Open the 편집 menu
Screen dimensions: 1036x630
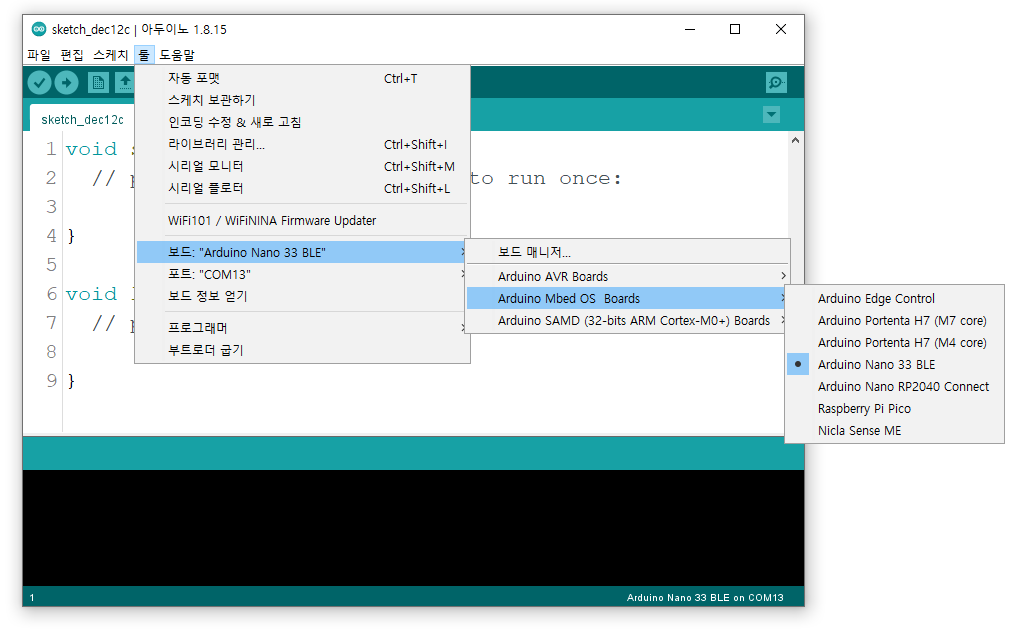click(72, 55)
